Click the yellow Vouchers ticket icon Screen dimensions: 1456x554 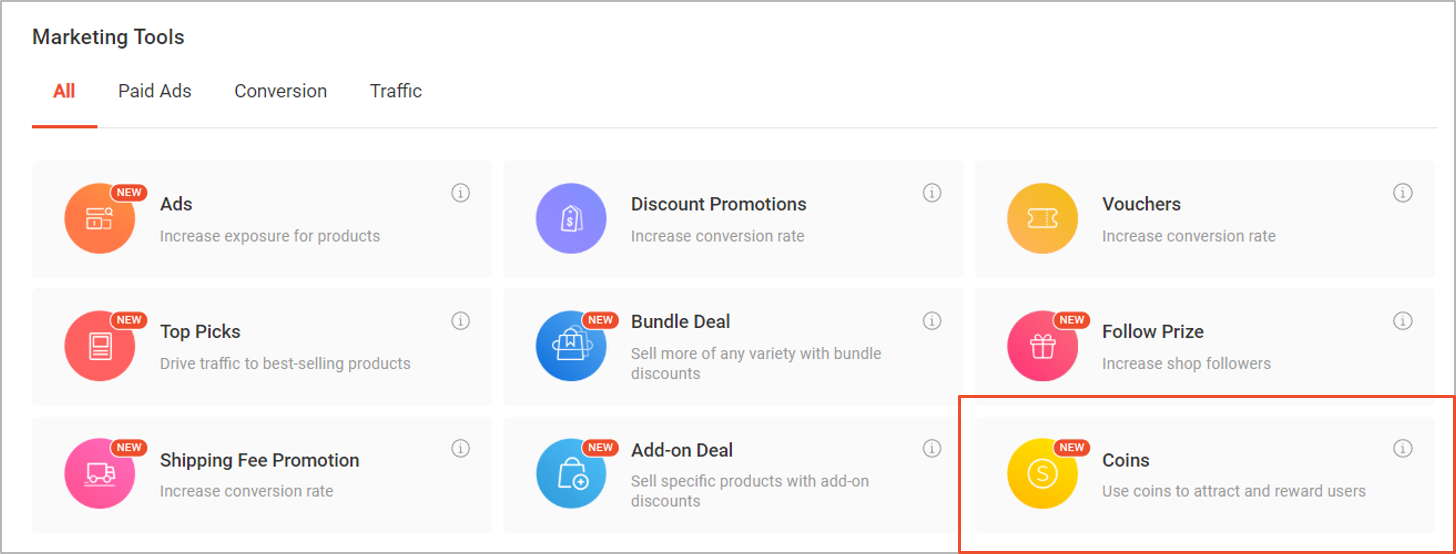pos(1042,219)
